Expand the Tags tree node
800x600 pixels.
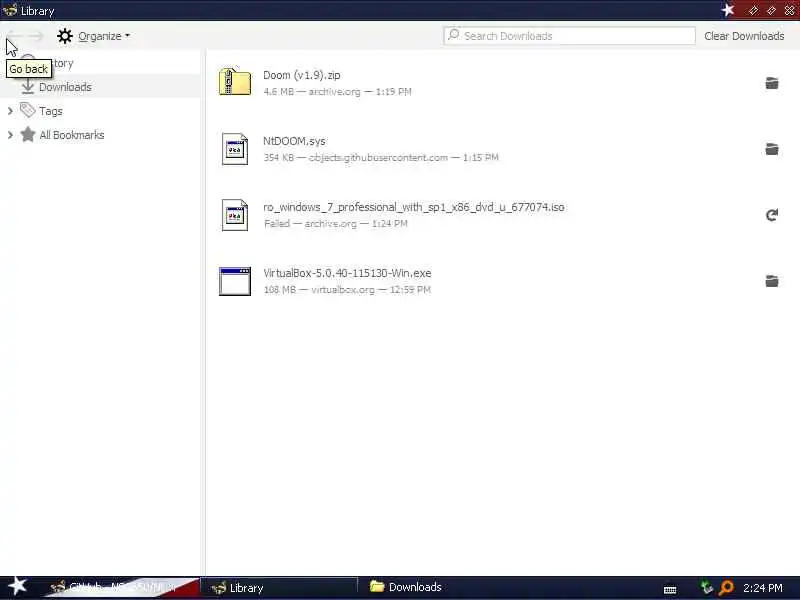[x=10, y=111]
